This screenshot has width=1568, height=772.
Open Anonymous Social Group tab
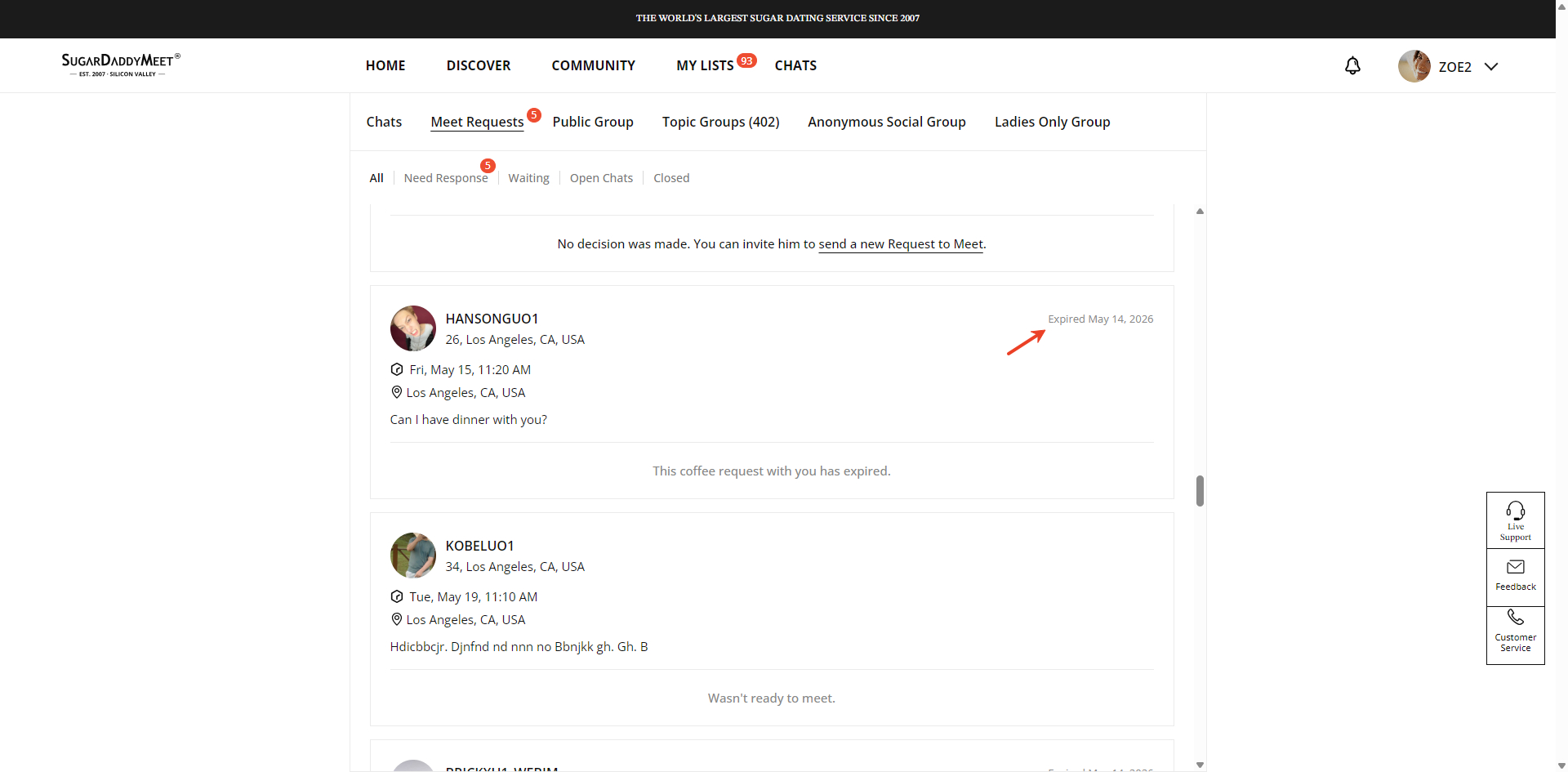pyautogui.click(x=887, y=122)
